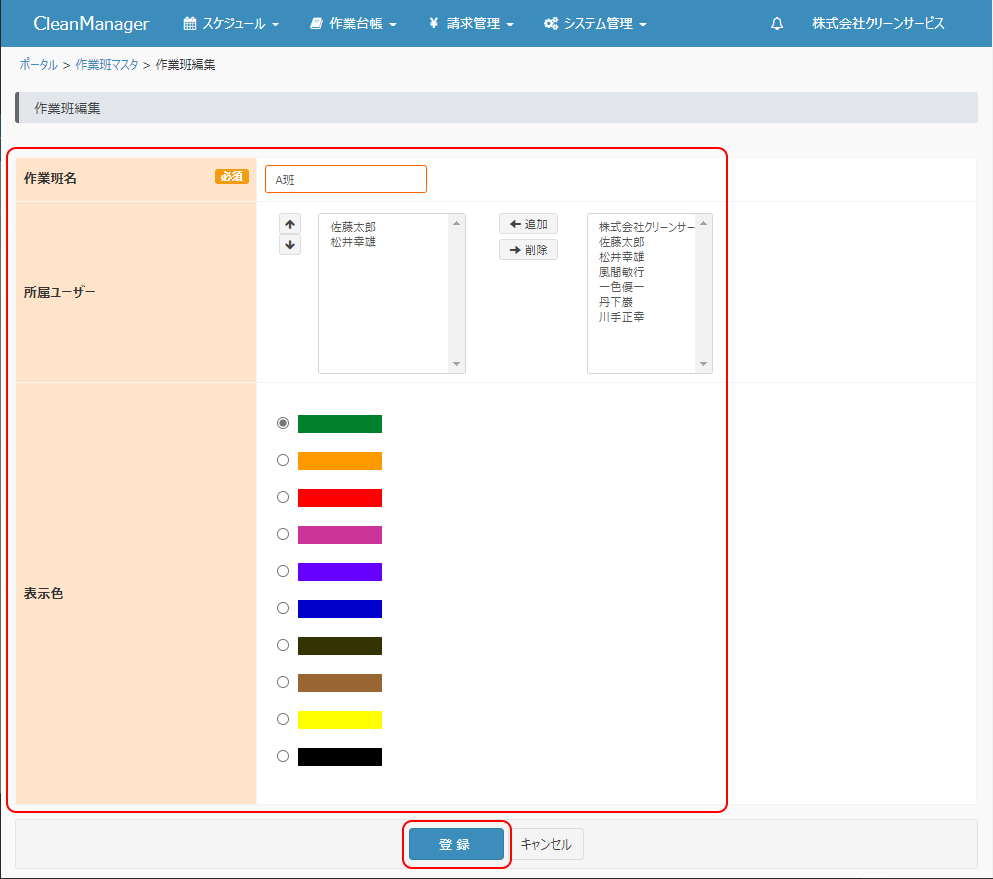
Task: Click the 作業班名 text field
Action: [x=346, y=179]
